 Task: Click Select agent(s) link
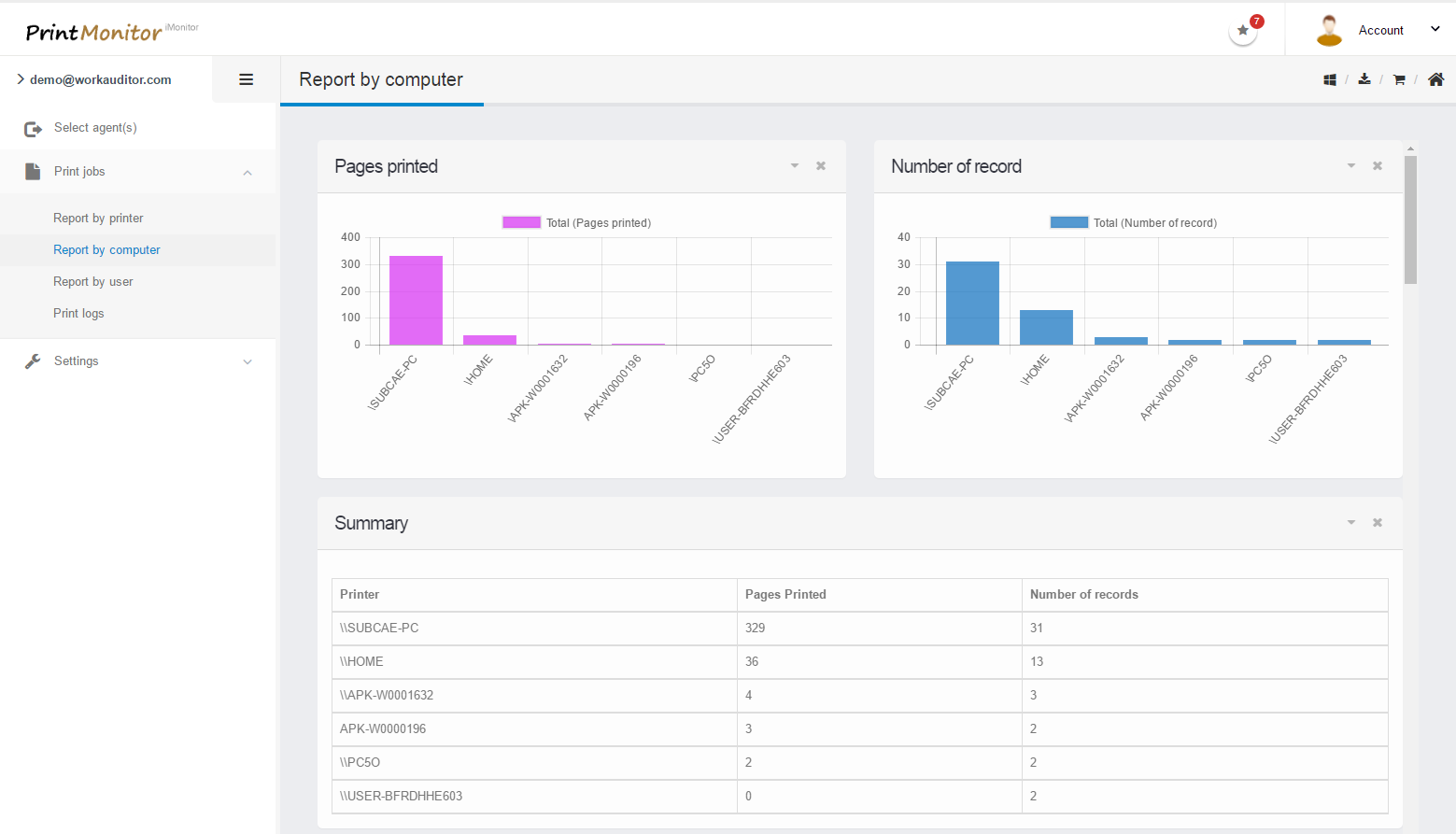pos(95,128)
